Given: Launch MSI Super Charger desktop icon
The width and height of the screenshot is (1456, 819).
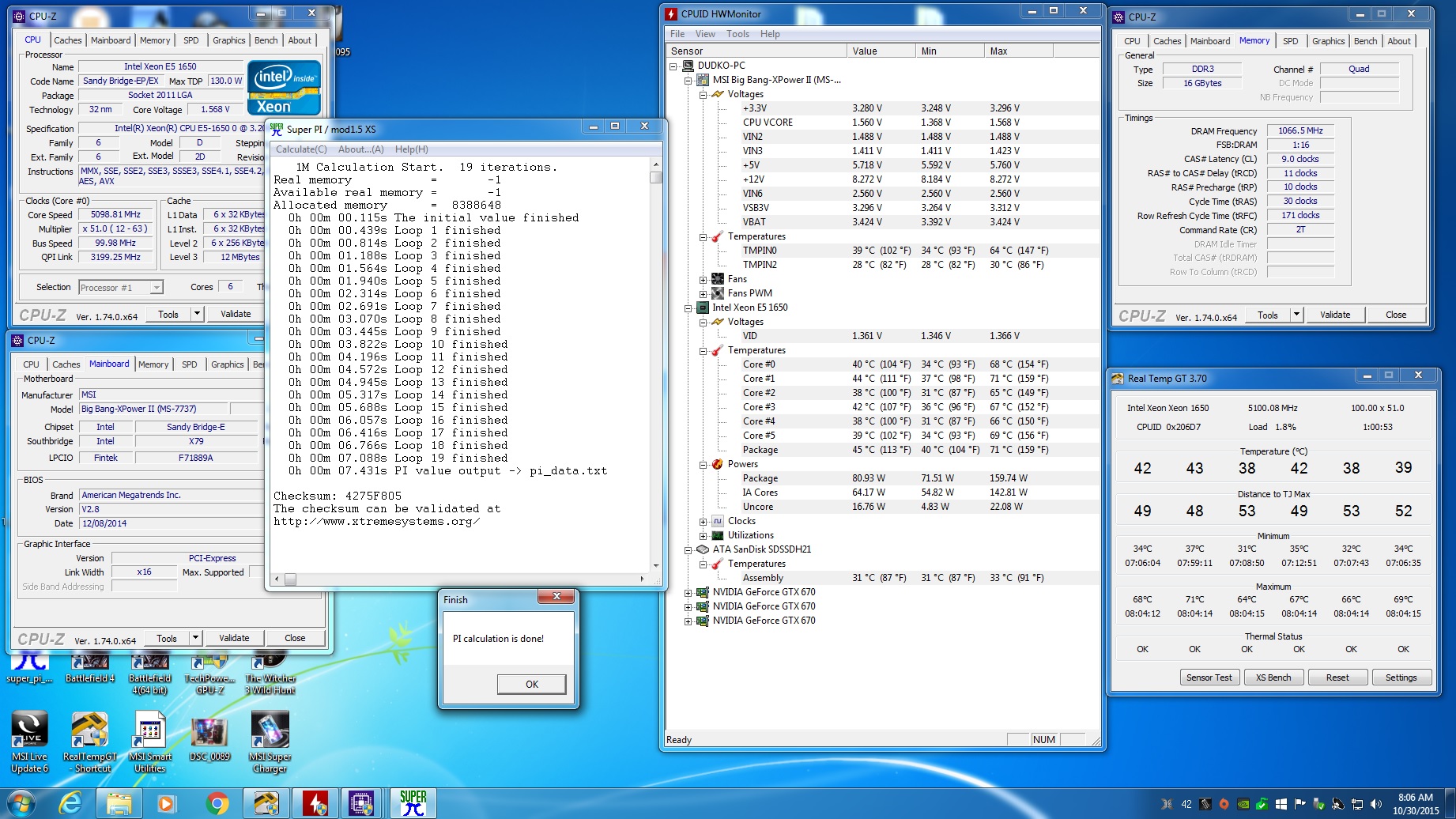Looking at the screenshot, I should pos(270,742).
